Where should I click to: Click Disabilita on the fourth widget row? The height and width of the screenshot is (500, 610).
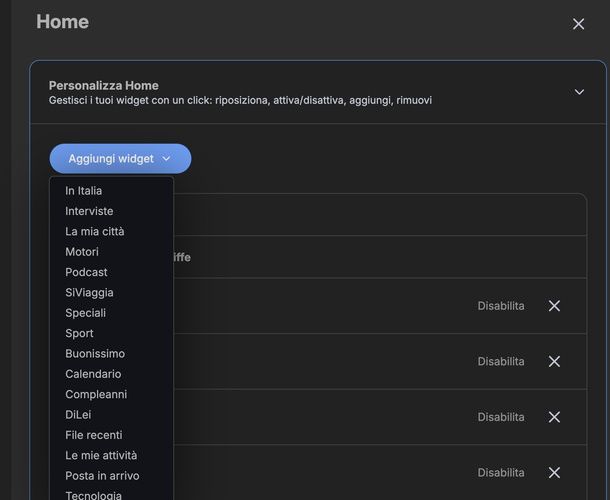(x=501, y=473)
